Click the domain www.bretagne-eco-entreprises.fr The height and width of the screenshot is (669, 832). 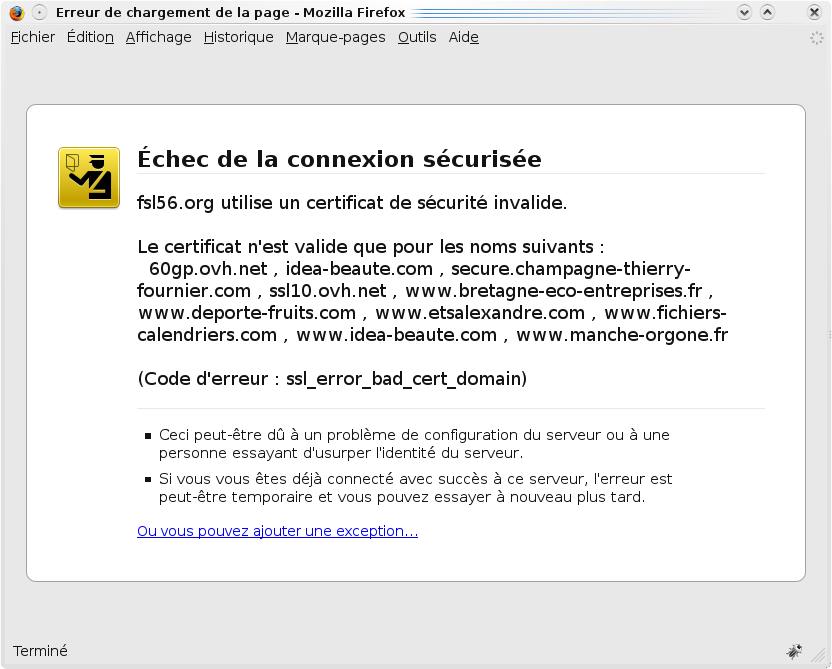tap(554, 291)
